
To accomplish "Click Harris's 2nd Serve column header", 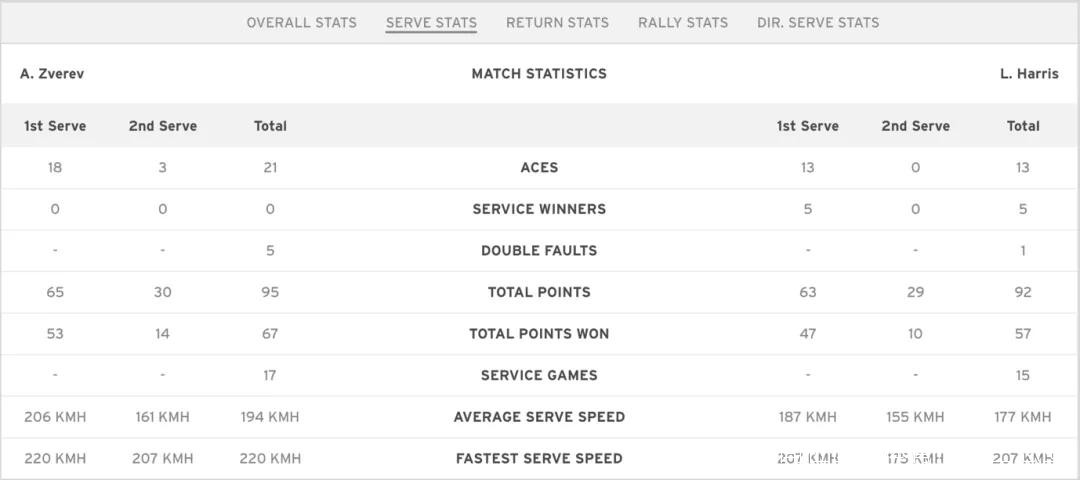I will click(x=916, y=126).
